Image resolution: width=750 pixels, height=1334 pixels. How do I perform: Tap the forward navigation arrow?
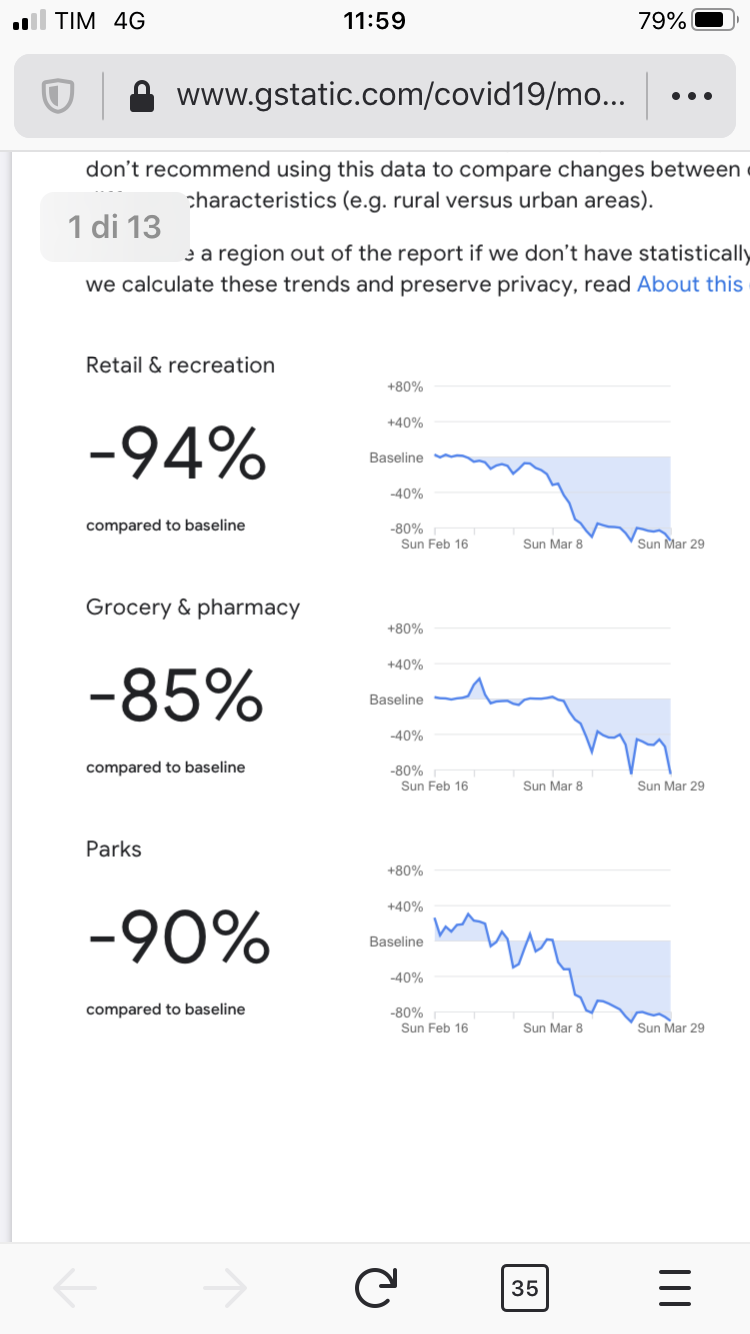click(225, 1288)
